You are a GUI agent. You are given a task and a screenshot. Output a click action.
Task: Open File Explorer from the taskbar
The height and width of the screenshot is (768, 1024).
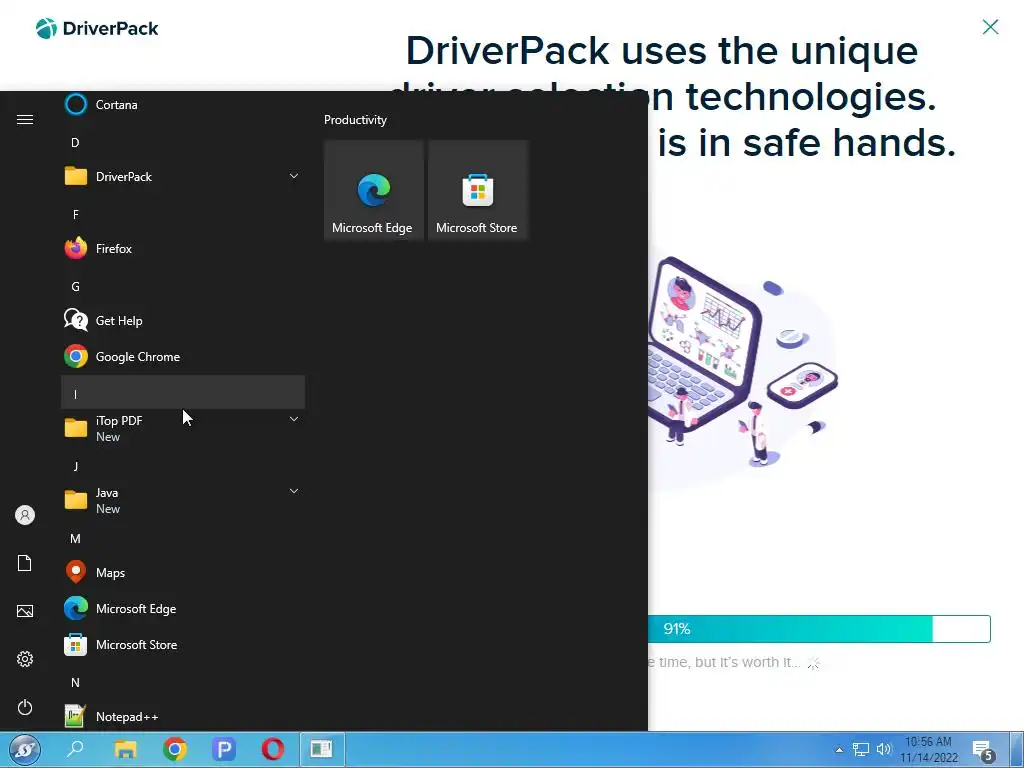(x=125, y=749)
